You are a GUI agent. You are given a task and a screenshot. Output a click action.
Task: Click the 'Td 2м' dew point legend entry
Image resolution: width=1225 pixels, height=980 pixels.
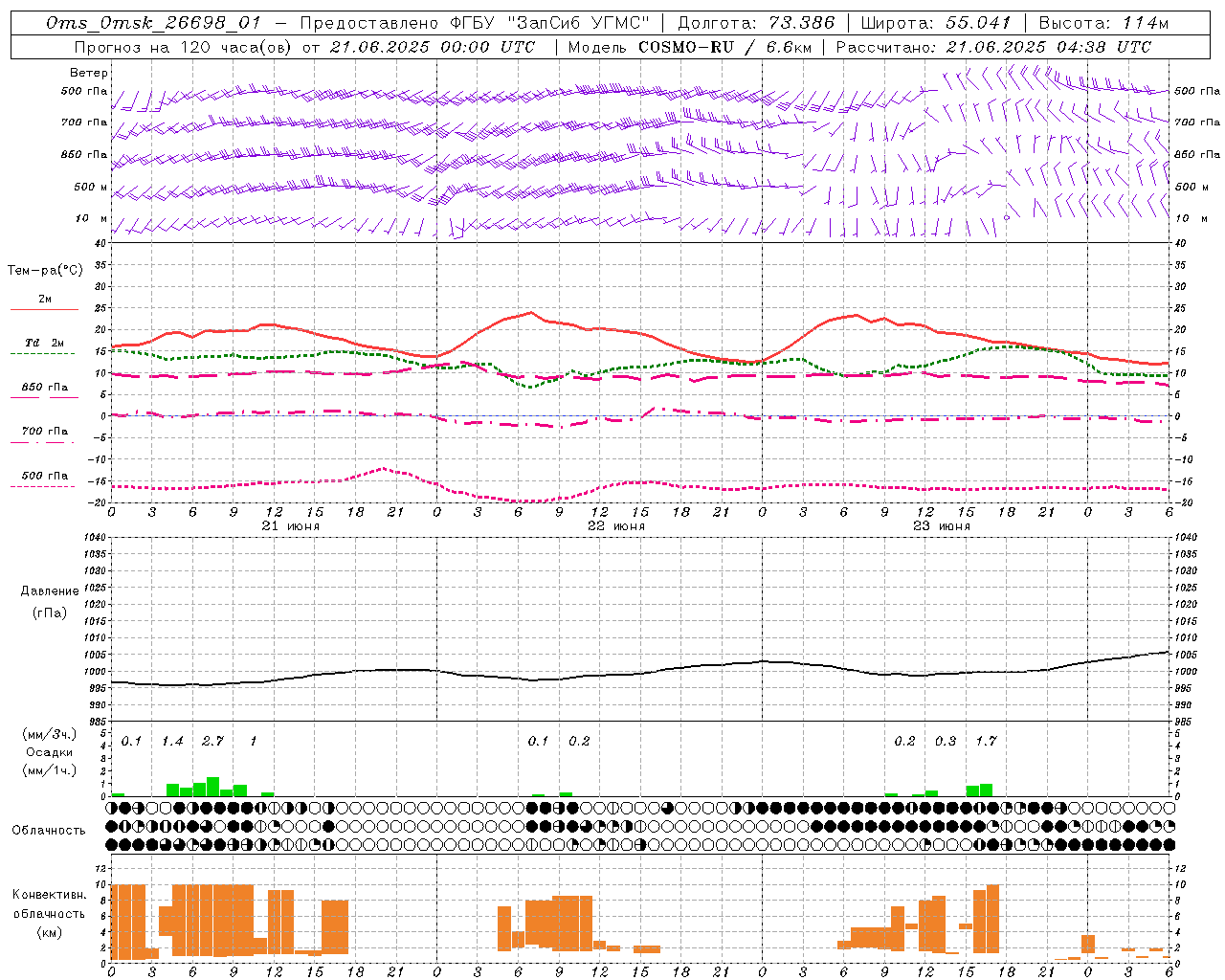click(x=45, y=343)
